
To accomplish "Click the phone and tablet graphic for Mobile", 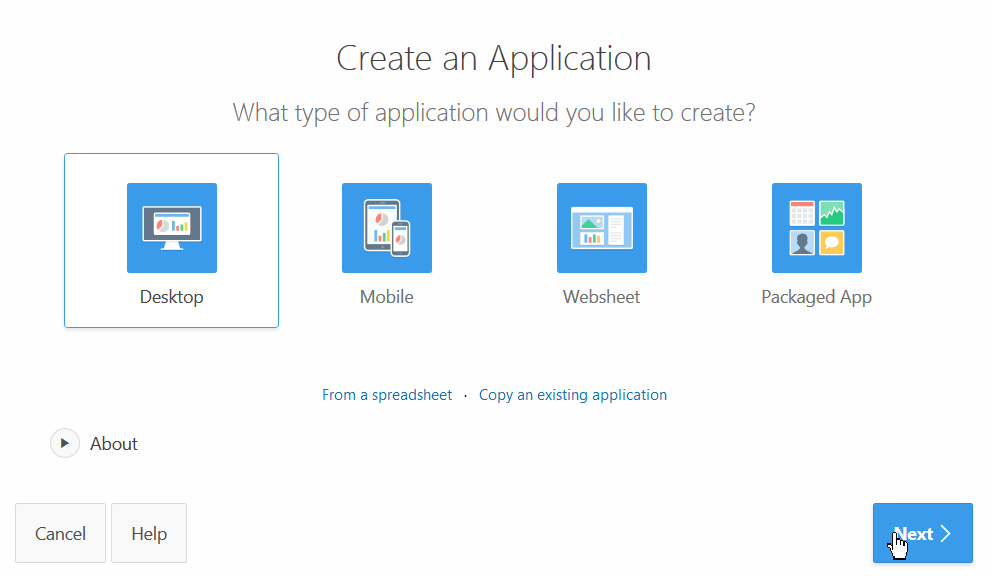I will point(386,228).
